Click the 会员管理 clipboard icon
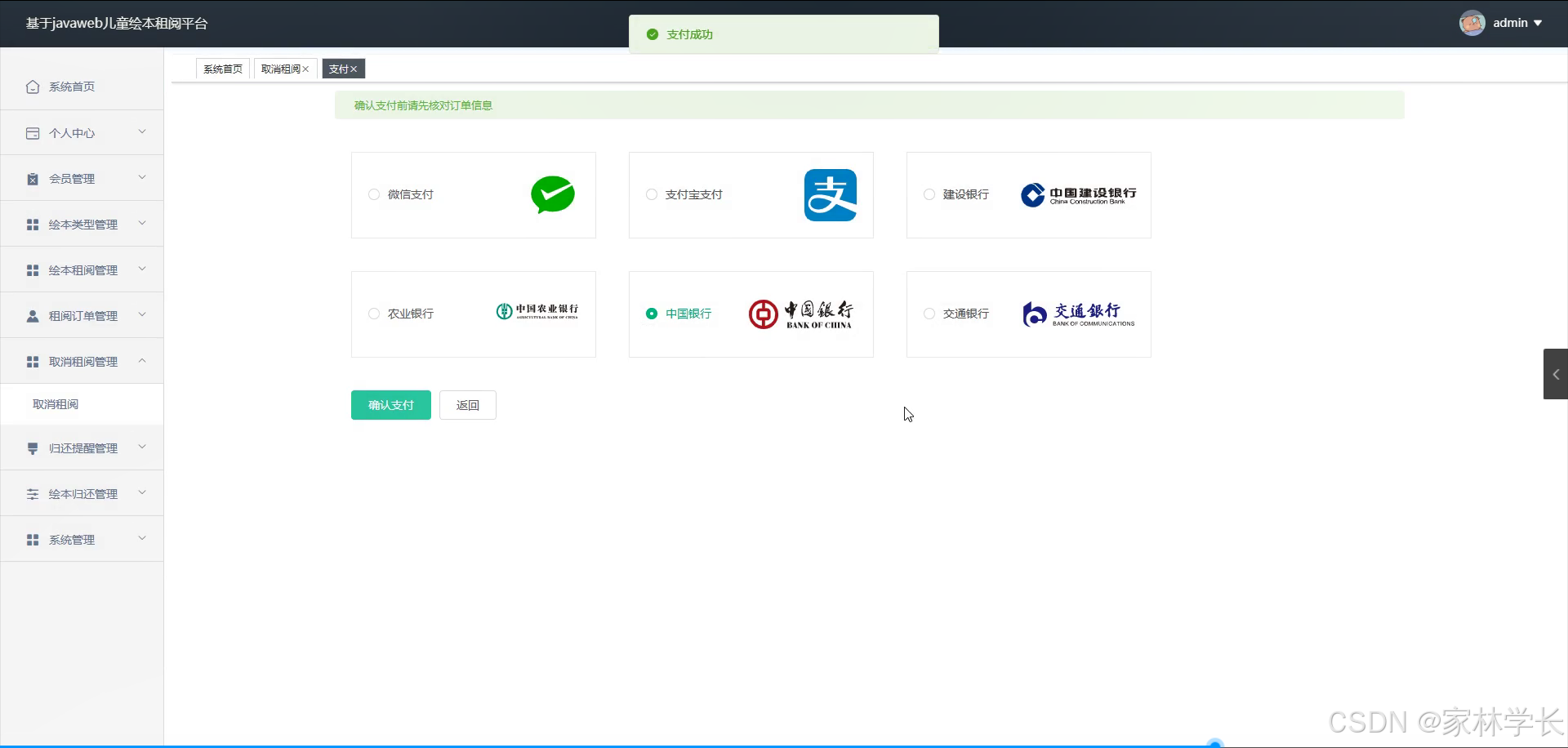 [x=33, y=179]
